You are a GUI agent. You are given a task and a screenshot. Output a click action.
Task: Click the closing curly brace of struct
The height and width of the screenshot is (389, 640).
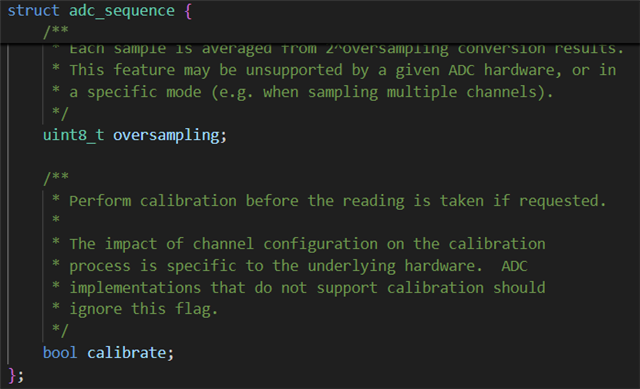pyautogui.click(x=12, y=375)
